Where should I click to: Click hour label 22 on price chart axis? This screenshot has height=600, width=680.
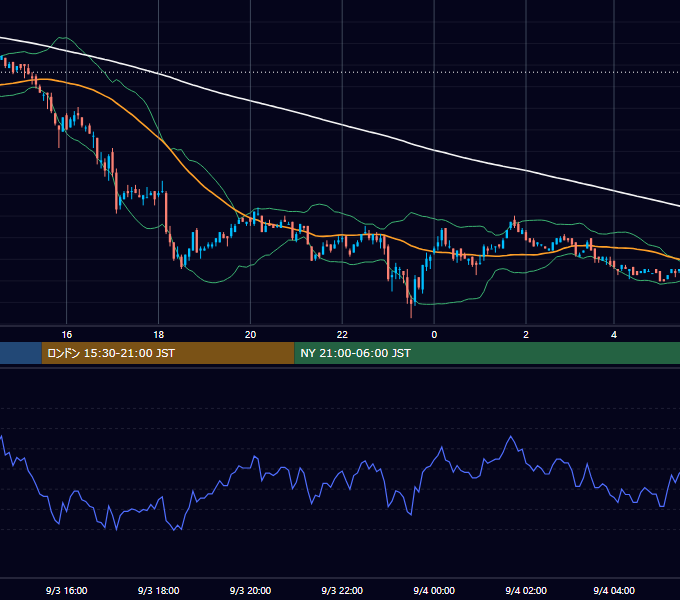click(342, 335)
